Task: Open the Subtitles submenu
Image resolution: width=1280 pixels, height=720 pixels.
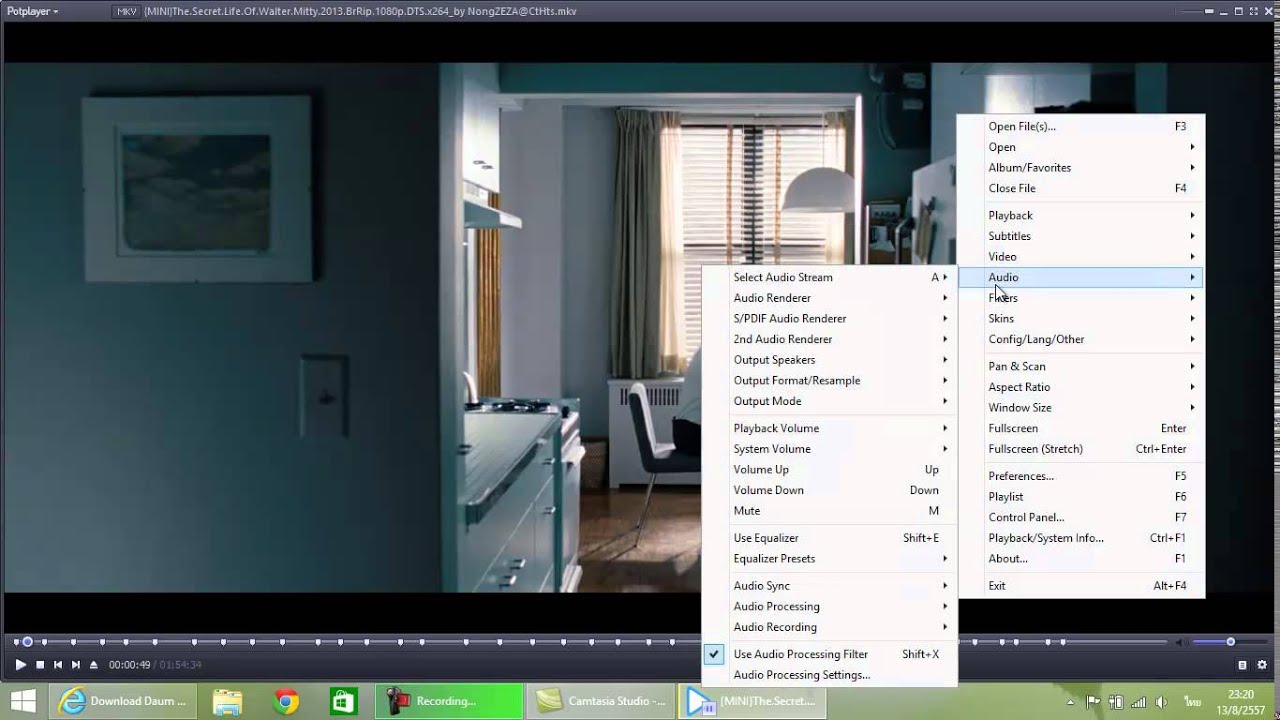Action: 1081,236
